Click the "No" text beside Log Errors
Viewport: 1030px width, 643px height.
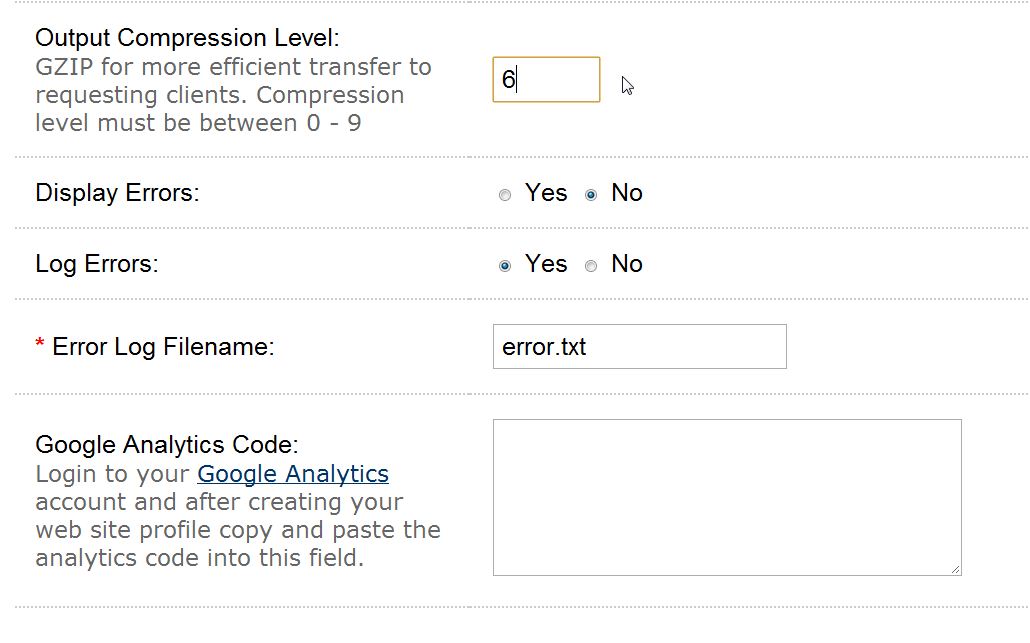627,264
